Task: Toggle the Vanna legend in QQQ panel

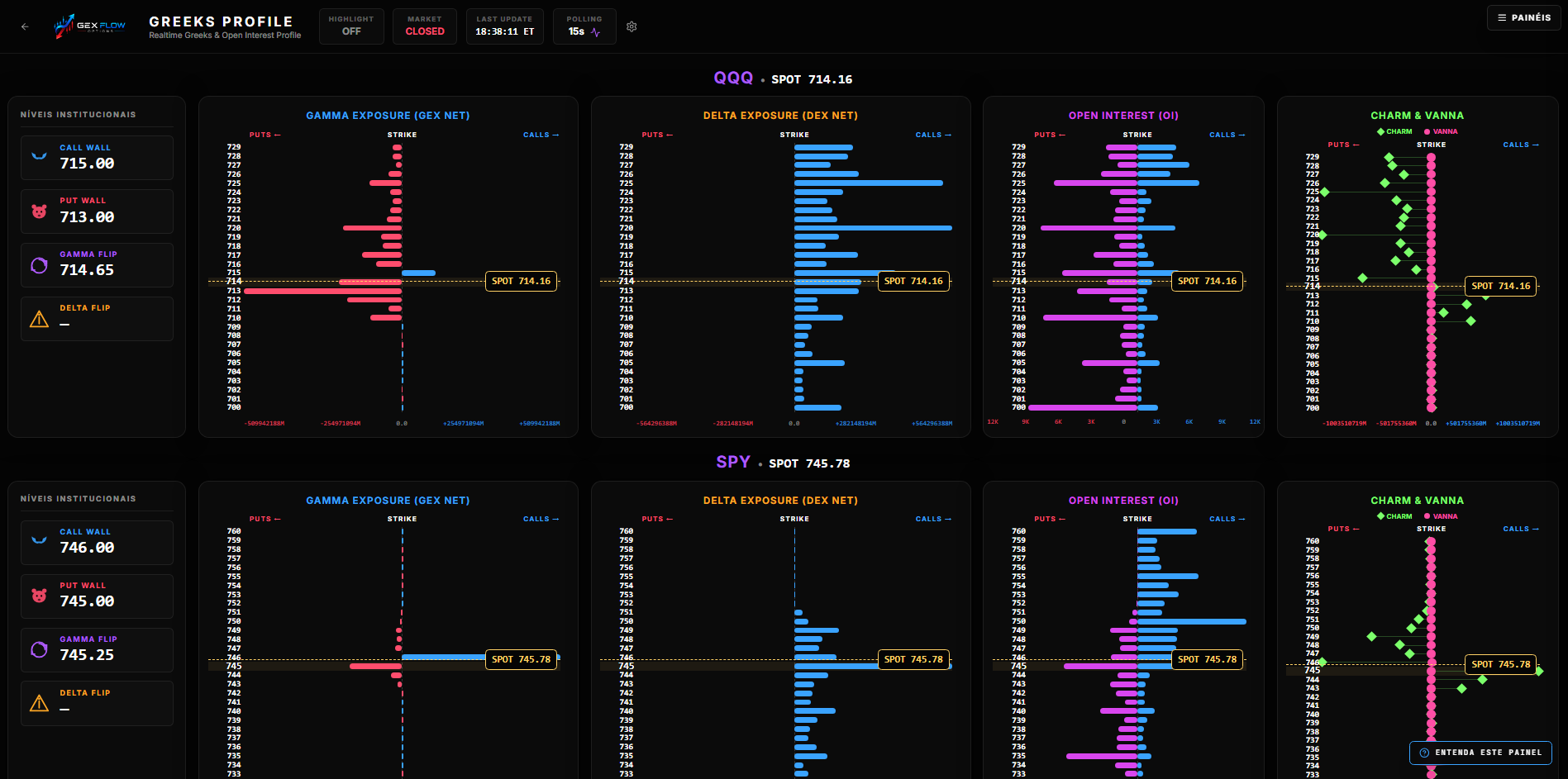Action: coord(1441,131)
